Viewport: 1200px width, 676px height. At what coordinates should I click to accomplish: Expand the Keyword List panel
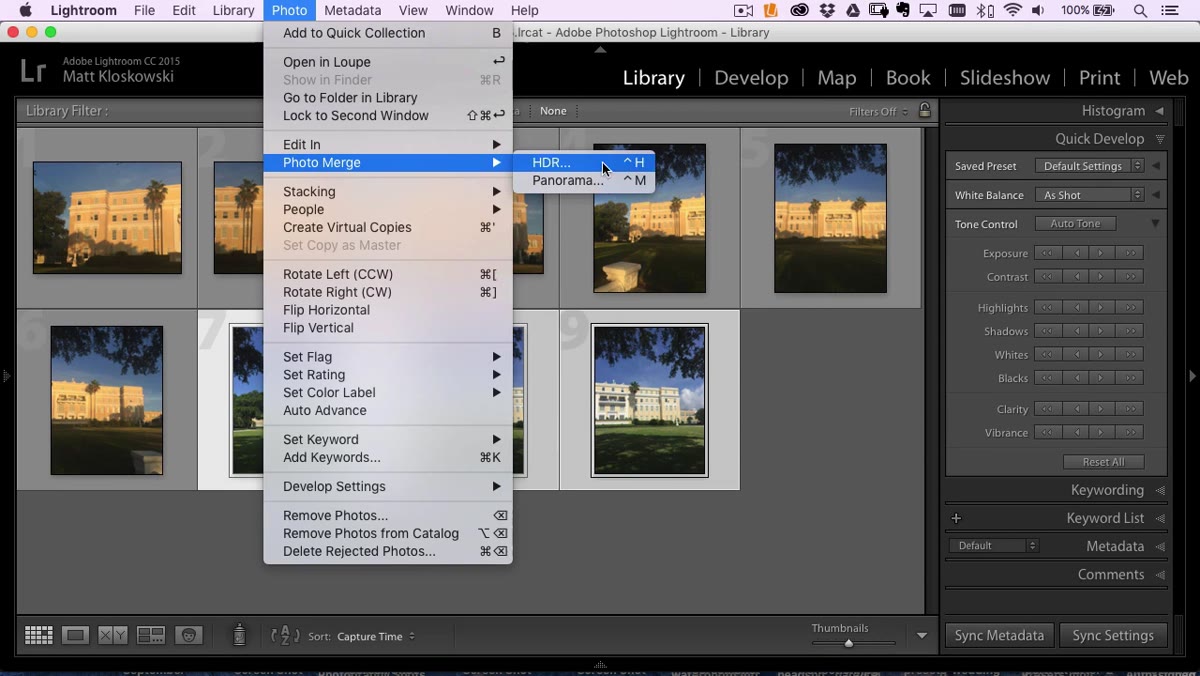point(1159,518)
